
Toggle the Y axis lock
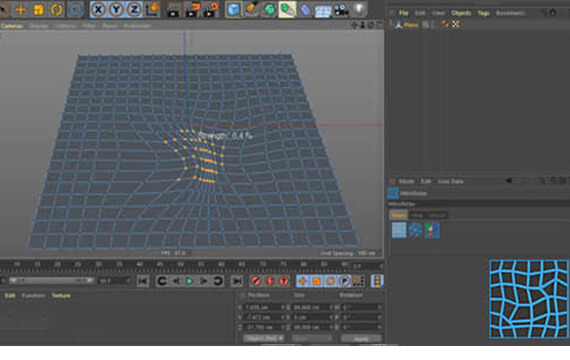116,10
